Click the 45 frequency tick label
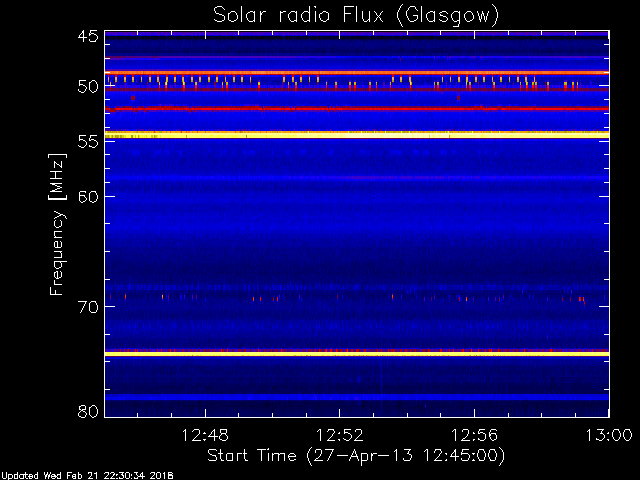Image resolution: width=640 pixels, height=480 pixels. pos(88,36)
